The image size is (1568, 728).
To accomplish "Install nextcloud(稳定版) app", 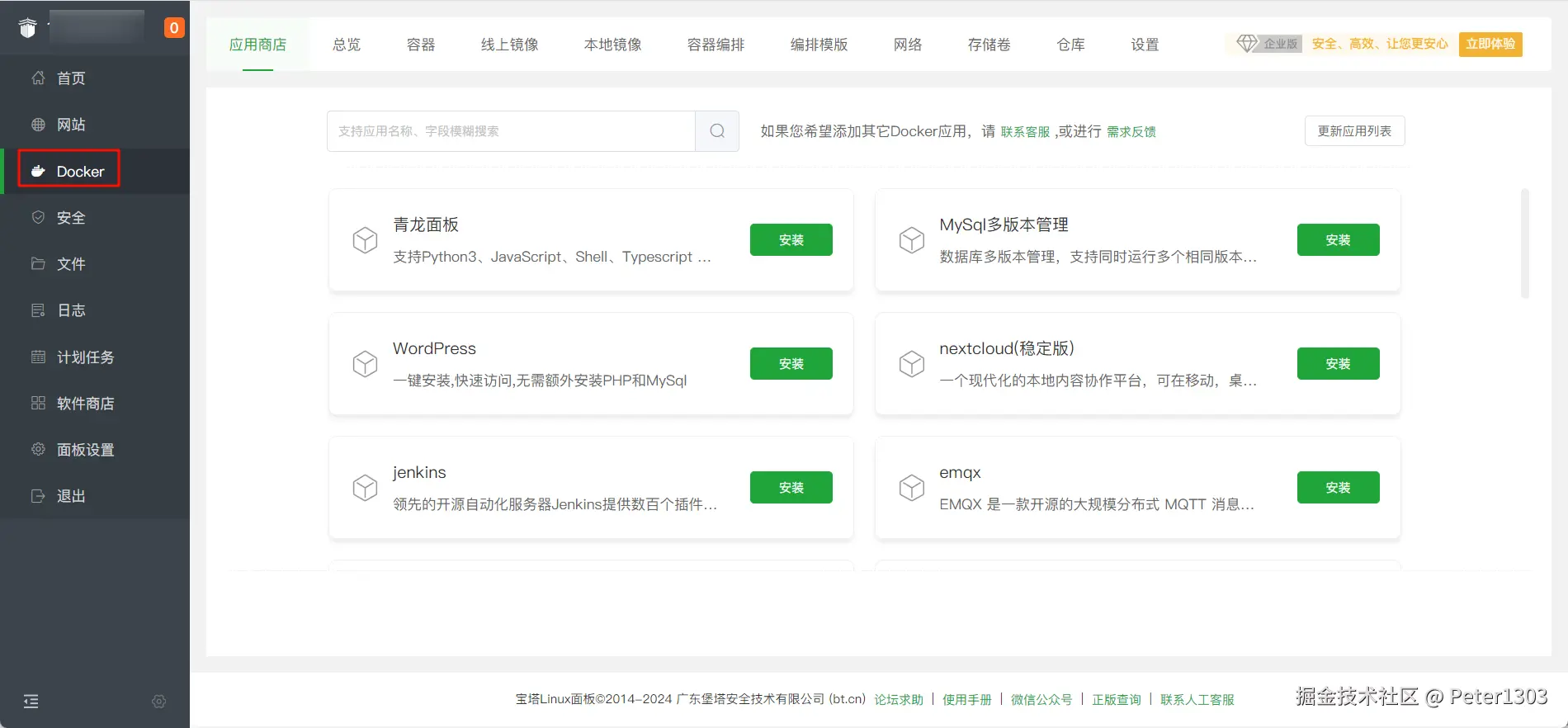I will (x=1339, y=364).
